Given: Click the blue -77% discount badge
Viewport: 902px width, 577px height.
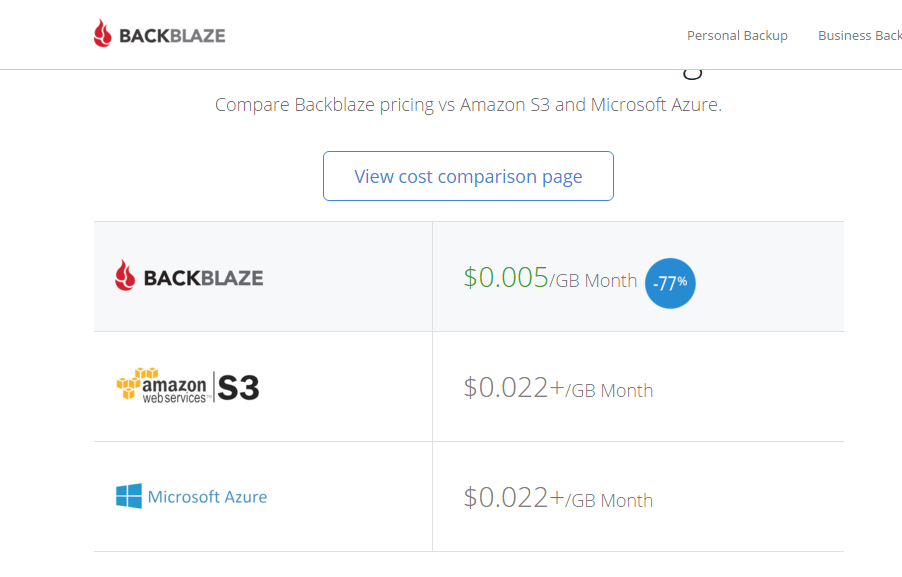Looking at the screenshot, I should (x=669, y=283).
